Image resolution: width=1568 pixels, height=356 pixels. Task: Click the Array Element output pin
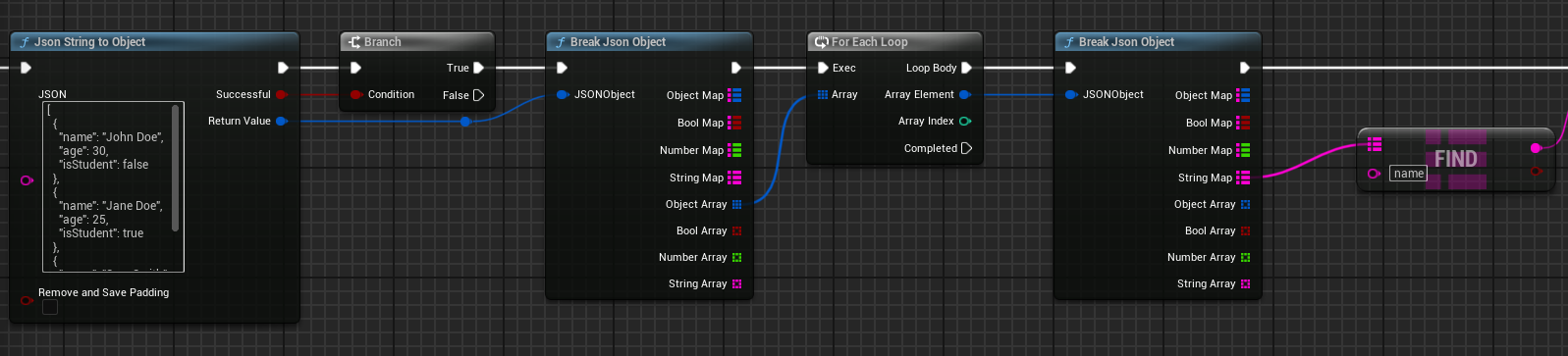point(965,94)
